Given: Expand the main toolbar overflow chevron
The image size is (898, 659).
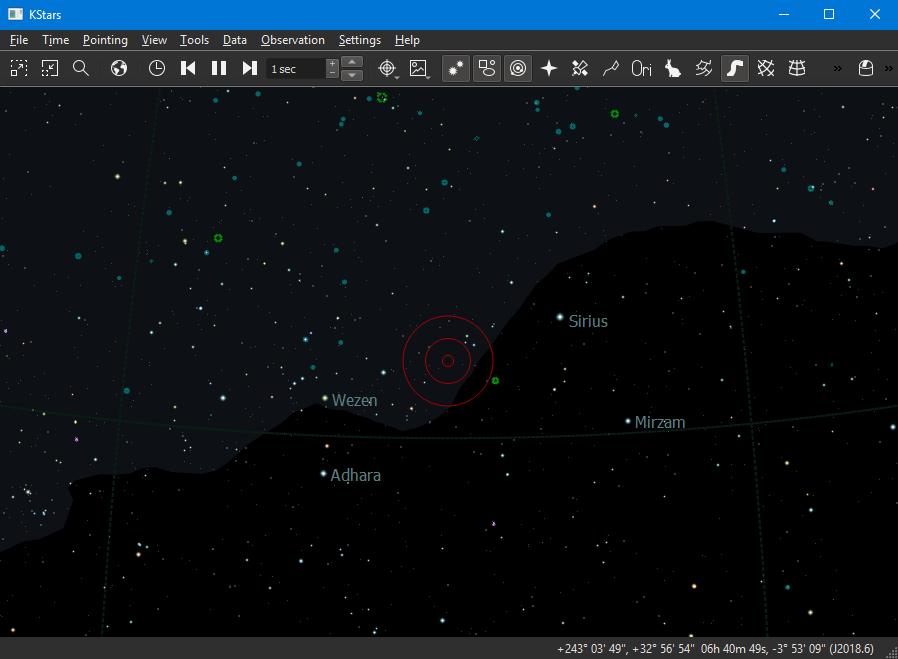Looking at the screenshot, I should tap(837, 69).
